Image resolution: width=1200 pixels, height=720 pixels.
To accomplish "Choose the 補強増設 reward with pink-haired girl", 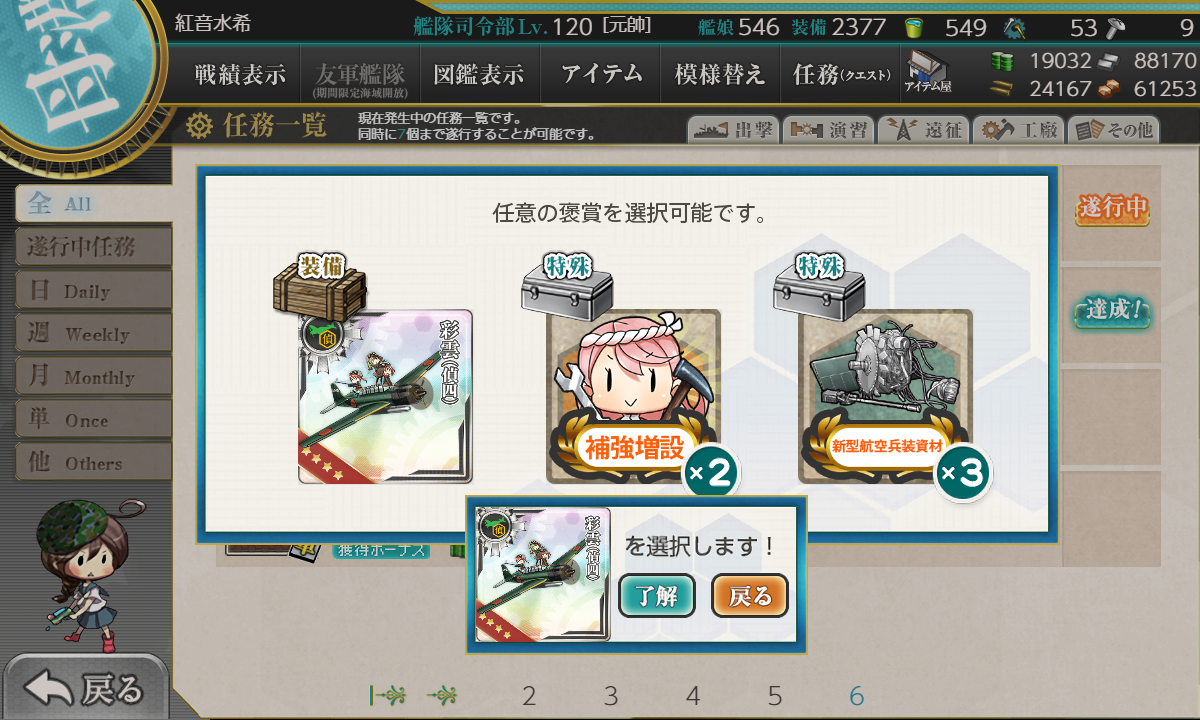I will click(x=634, y=397).
